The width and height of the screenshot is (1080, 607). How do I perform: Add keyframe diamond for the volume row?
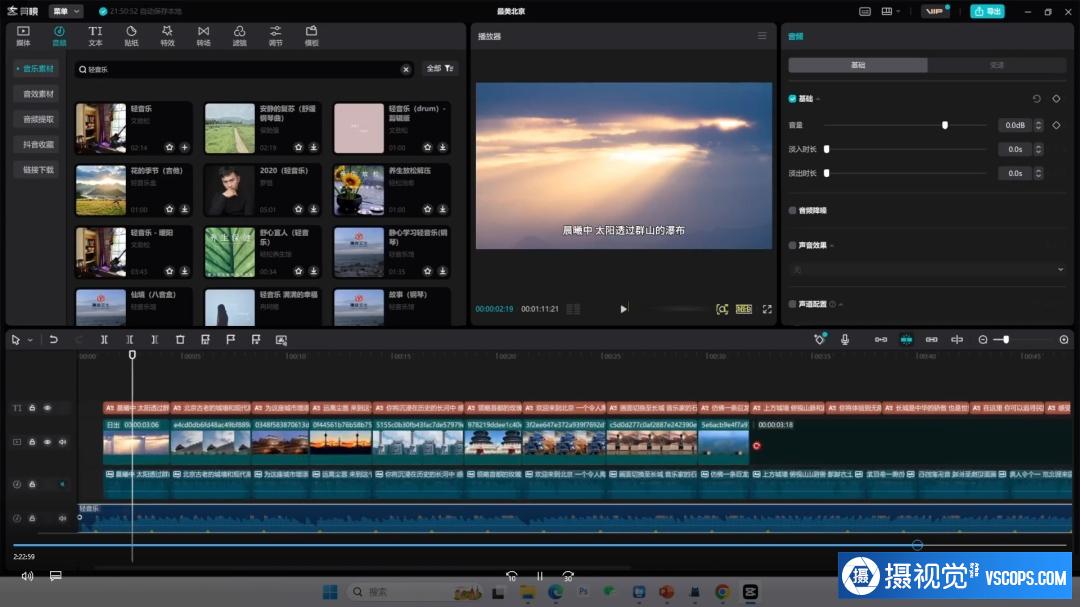pos(1057,125)
